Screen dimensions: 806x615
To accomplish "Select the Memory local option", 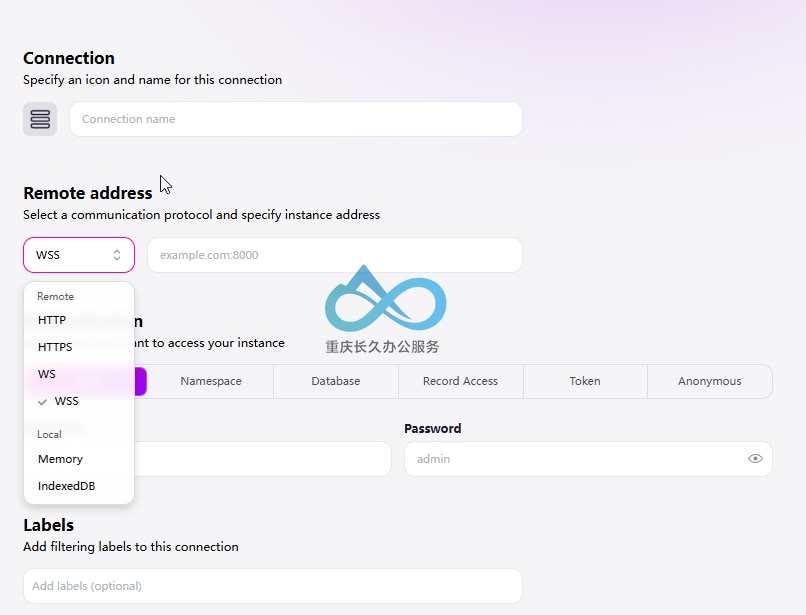I will click(x=79, y=459).
